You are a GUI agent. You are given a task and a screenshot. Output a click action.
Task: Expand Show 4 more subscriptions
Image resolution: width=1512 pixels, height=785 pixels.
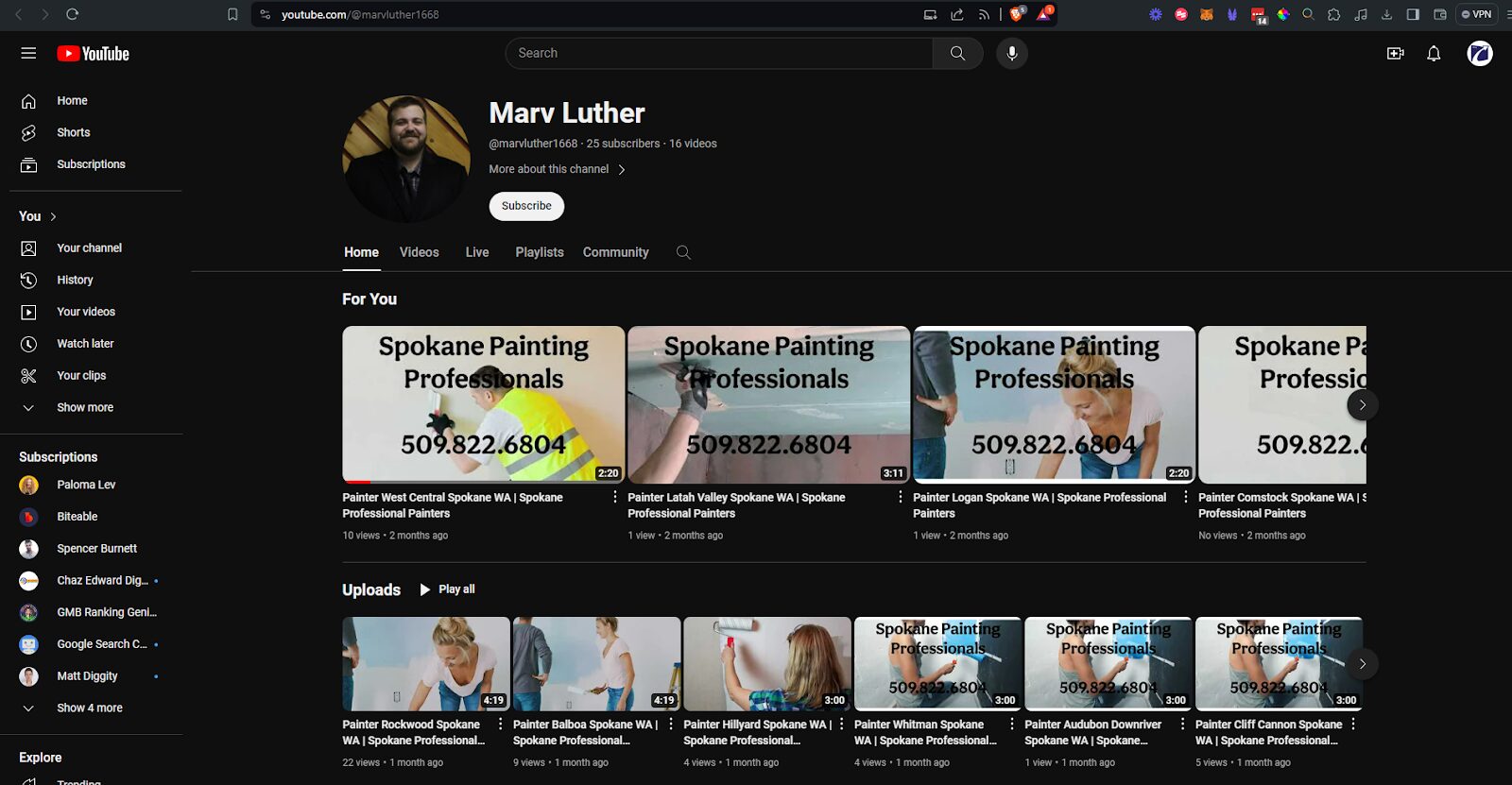pyautogui.click(x=92, y=708)
